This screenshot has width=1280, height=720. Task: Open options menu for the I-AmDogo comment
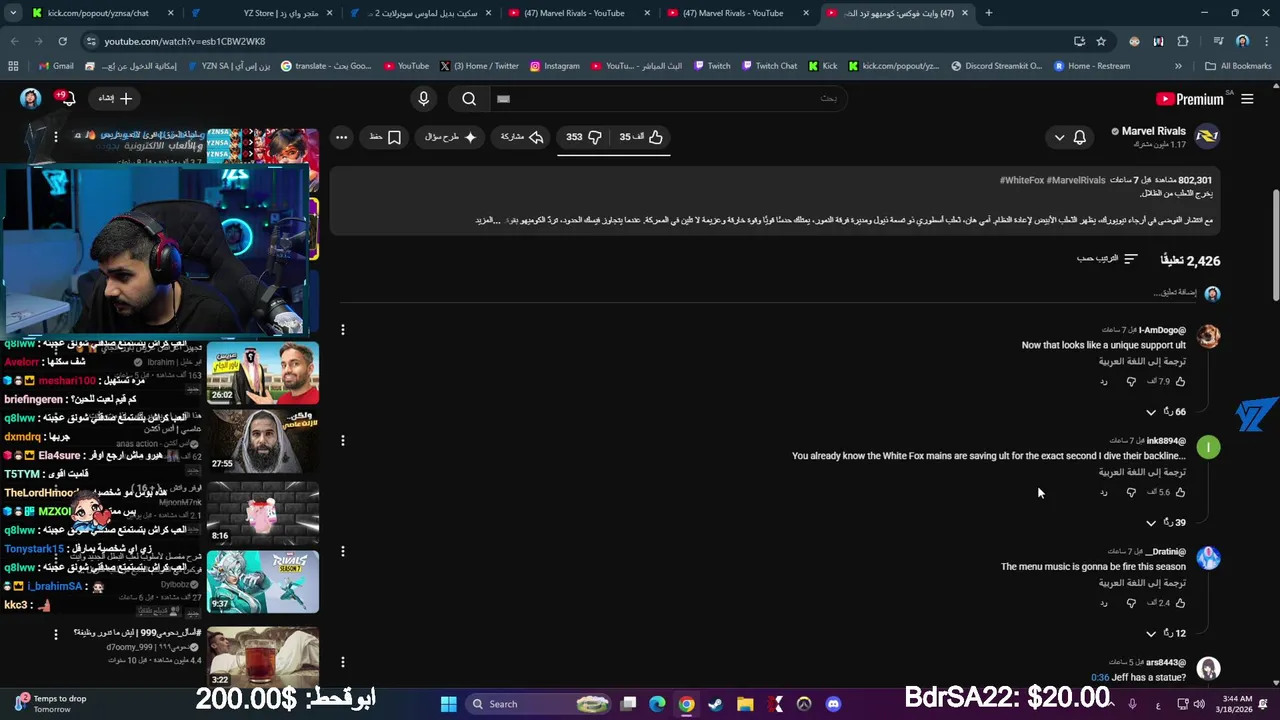pos(342,330)
